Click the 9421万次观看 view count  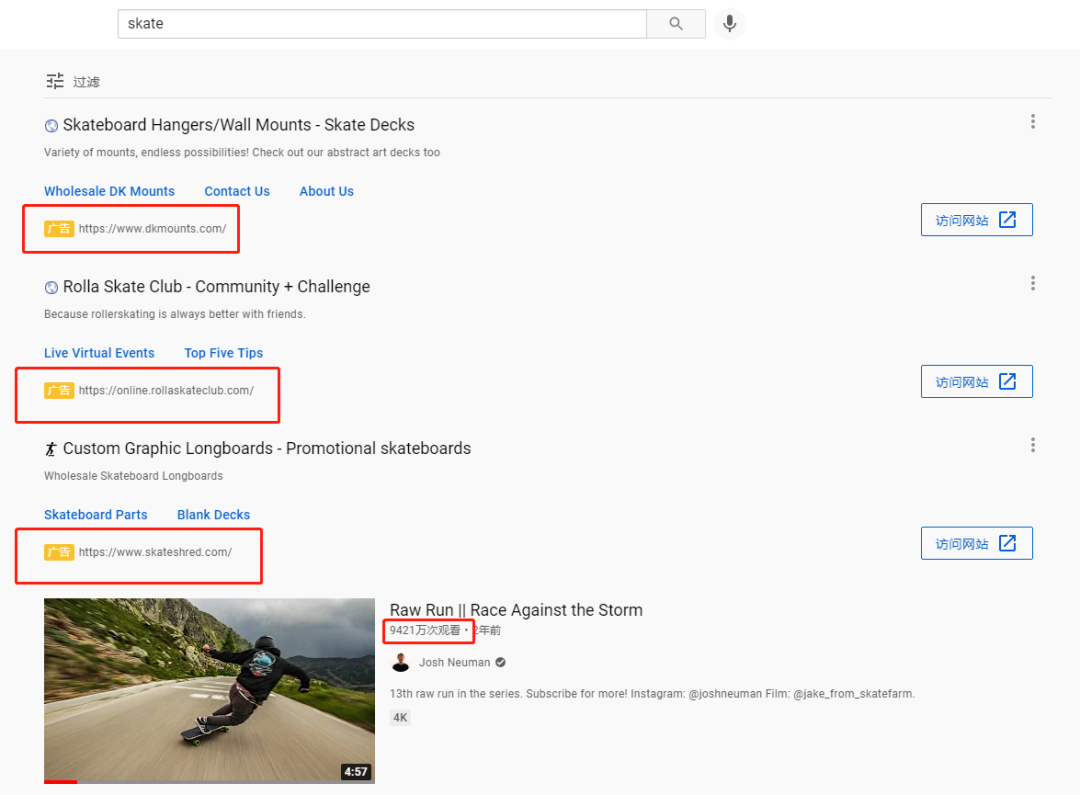click(425, 630)
